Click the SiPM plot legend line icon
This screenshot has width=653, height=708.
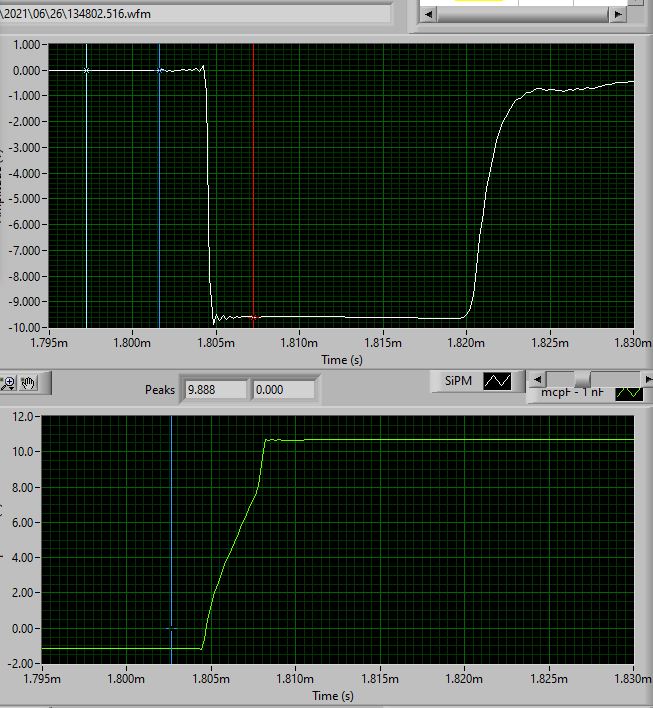click(x=497, y=381)
